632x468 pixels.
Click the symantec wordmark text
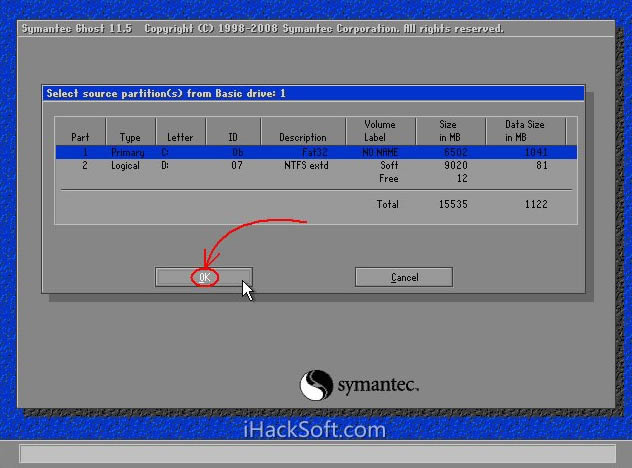point(378,385)
